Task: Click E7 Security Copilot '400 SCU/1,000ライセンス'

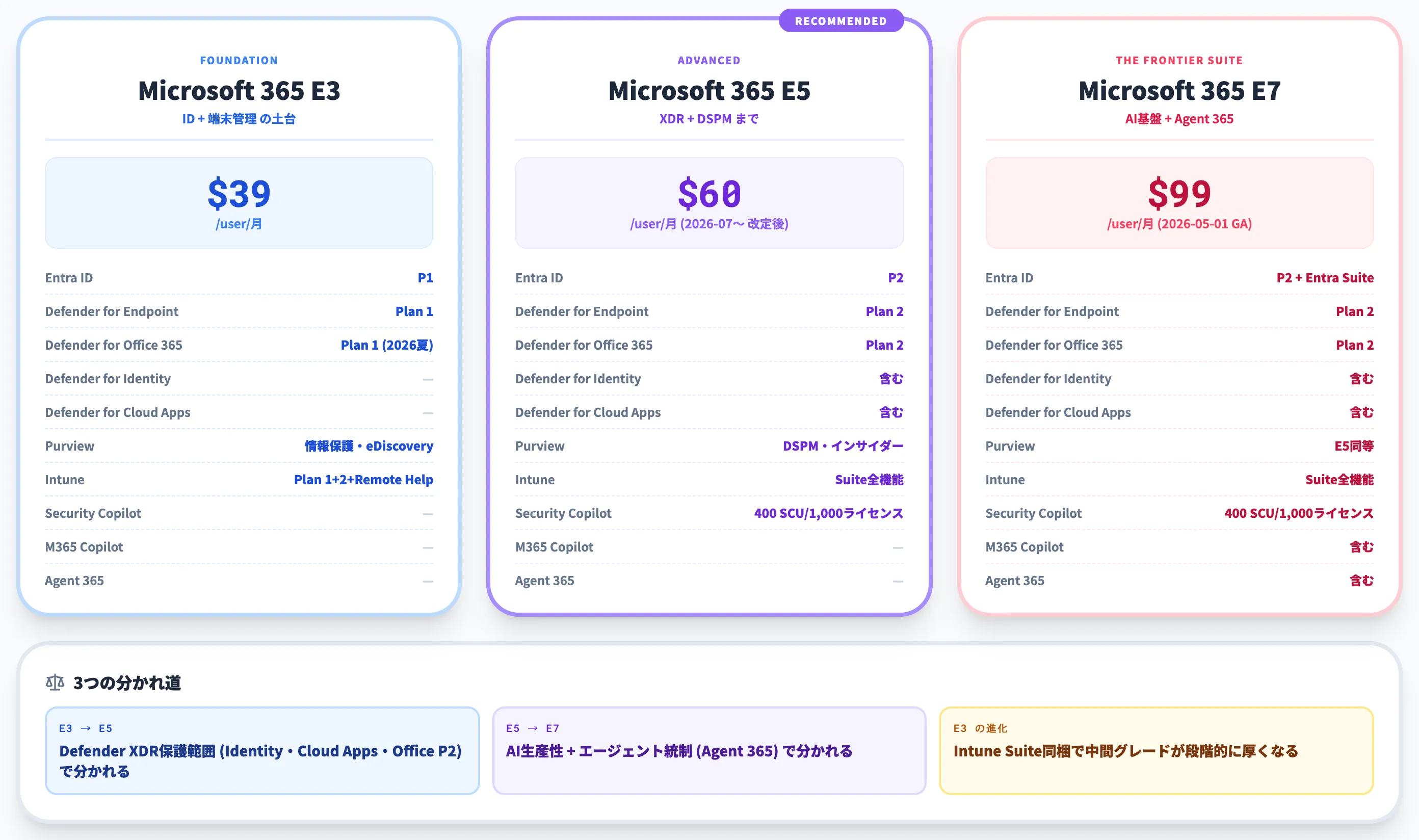Action: tap(1299, 513)
